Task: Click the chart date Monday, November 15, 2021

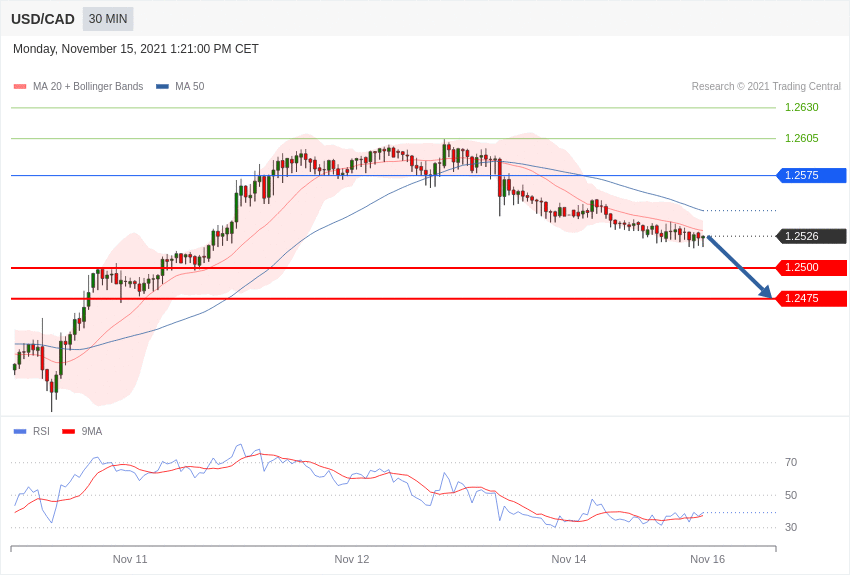Action: tap(136, 49)
